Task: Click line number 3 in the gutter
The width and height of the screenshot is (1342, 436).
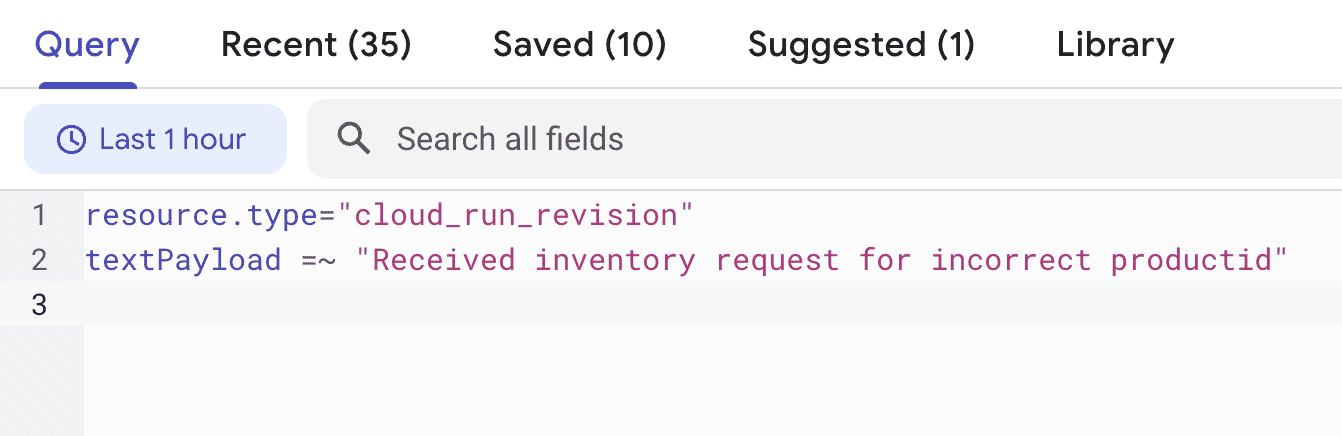Action: [x=39, y=304]
